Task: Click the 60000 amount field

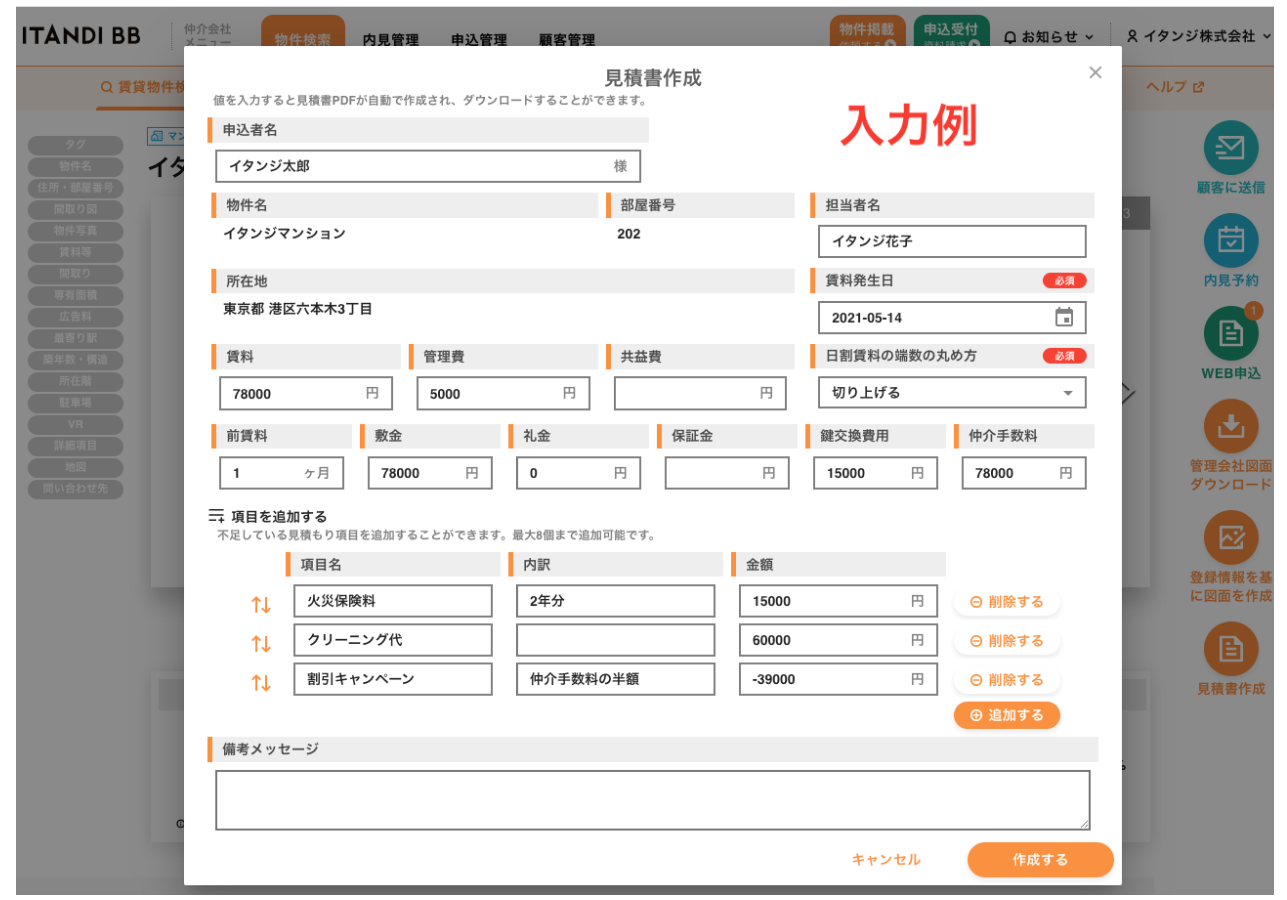Action: (x=839, y=640)
